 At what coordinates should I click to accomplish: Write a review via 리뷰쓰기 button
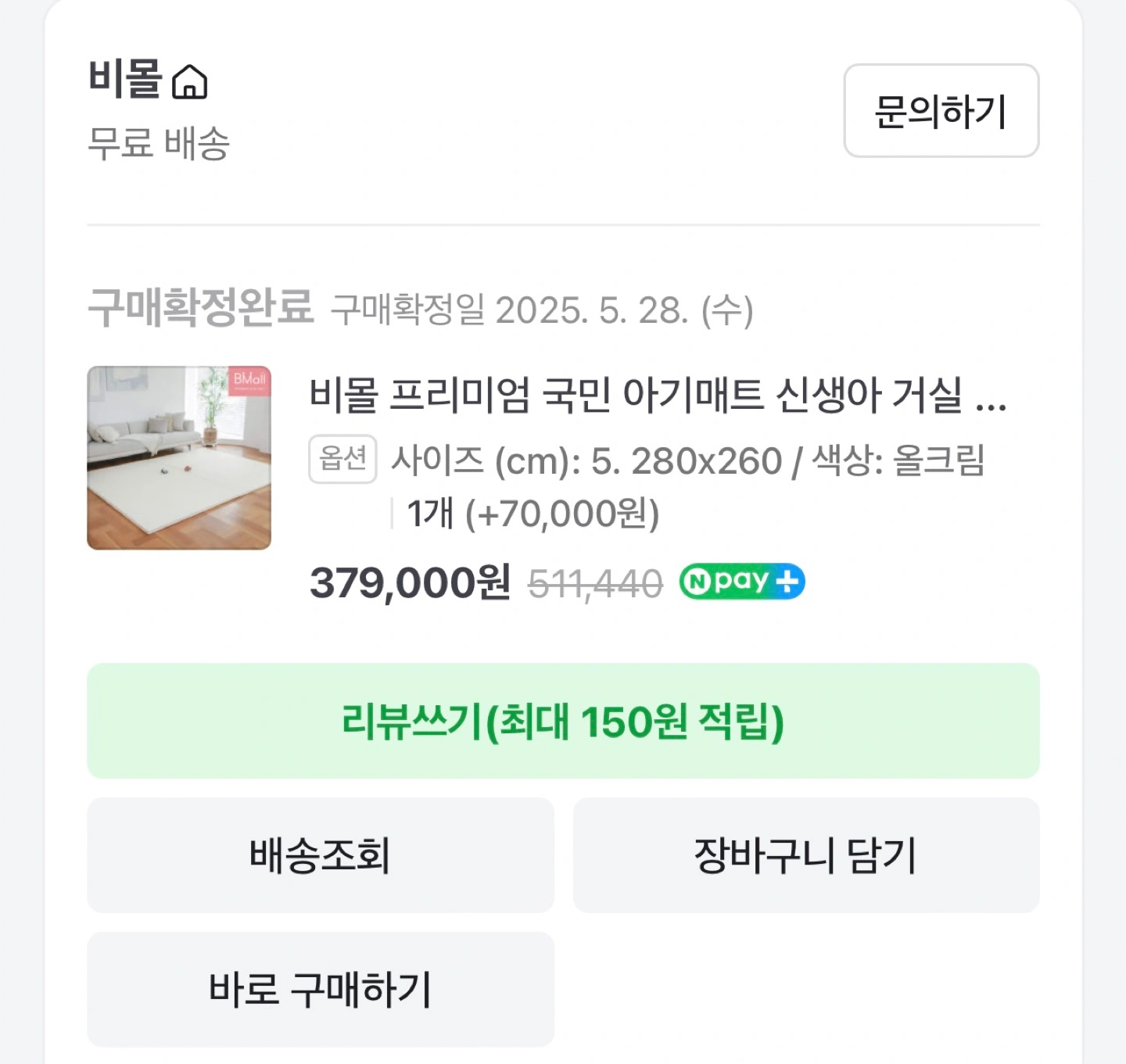pyautogui.click(x=563, y=721)
